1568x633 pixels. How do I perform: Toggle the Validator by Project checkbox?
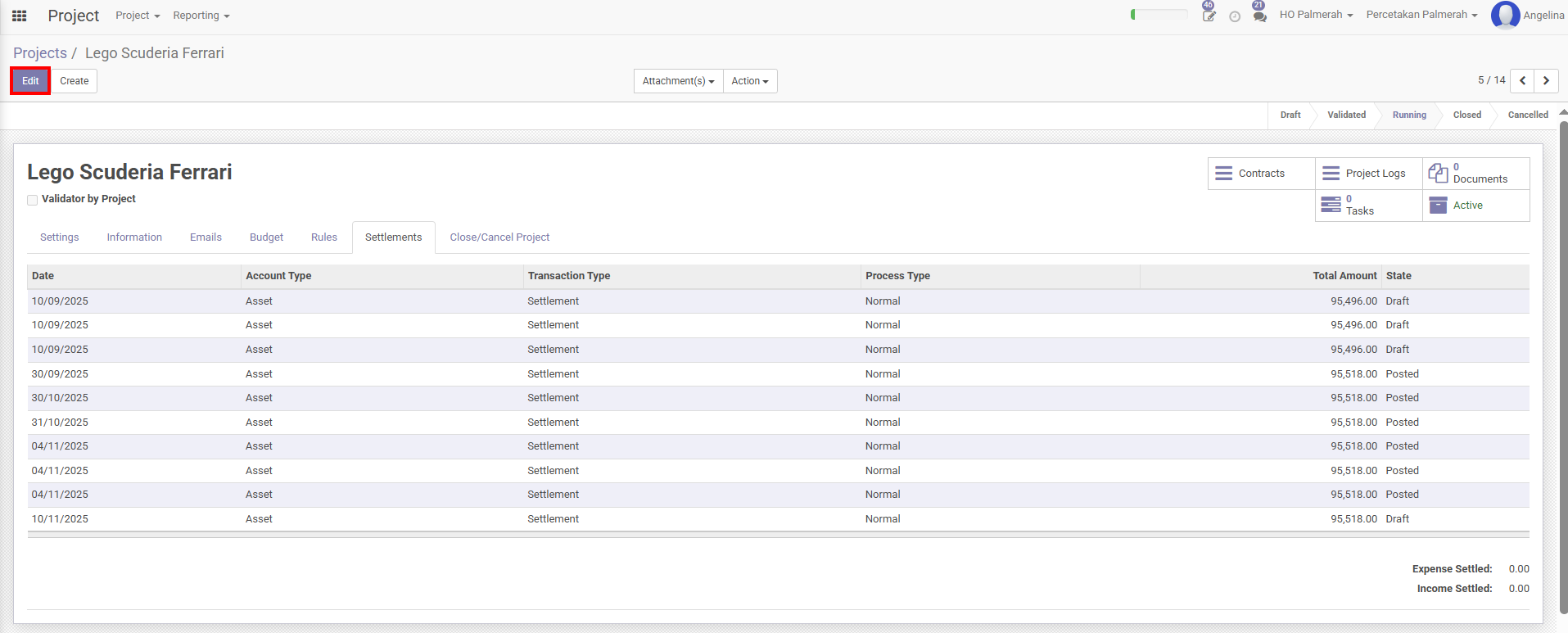[33, 200]
